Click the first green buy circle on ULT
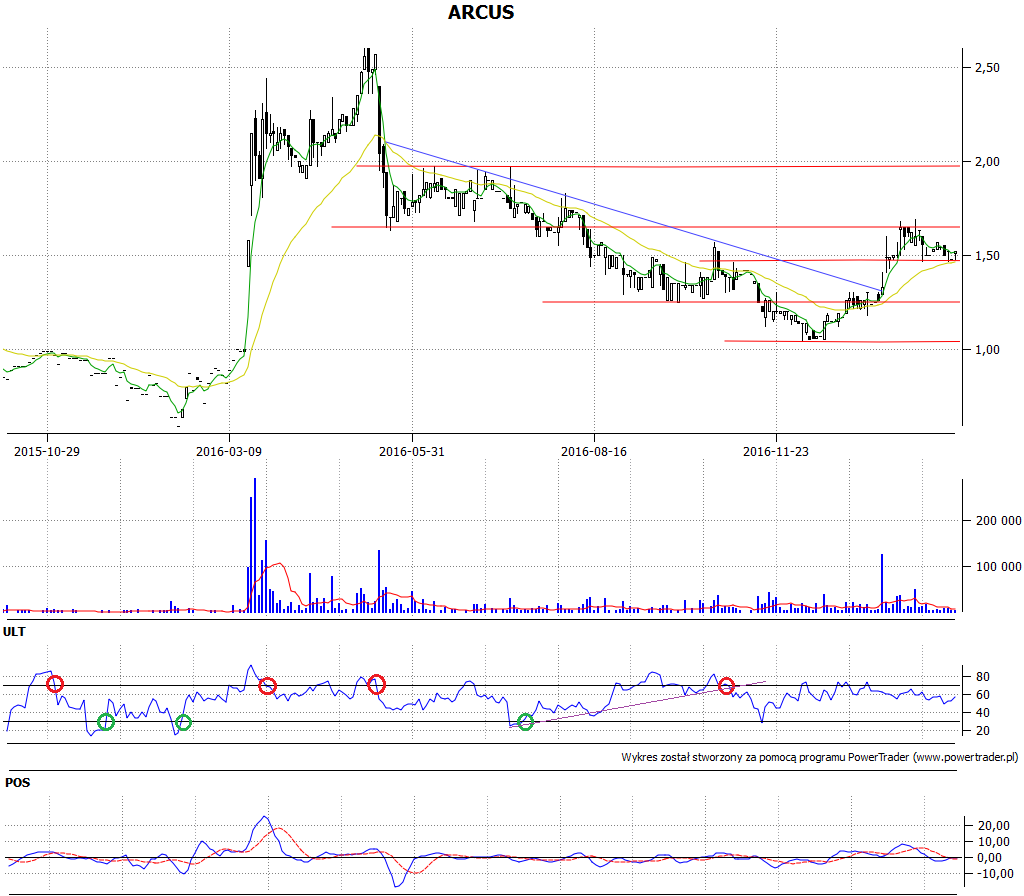1024x896 pixels. (x=106, y=722)
